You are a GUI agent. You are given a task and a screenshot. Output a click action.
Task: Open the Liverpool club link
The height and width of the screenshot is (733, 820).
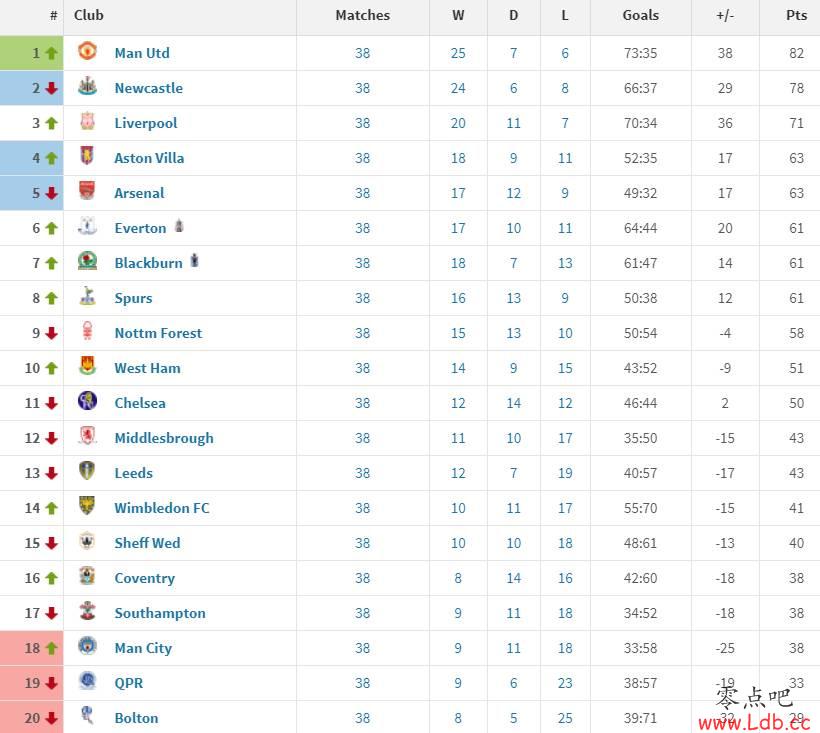[x=146, y=123]
